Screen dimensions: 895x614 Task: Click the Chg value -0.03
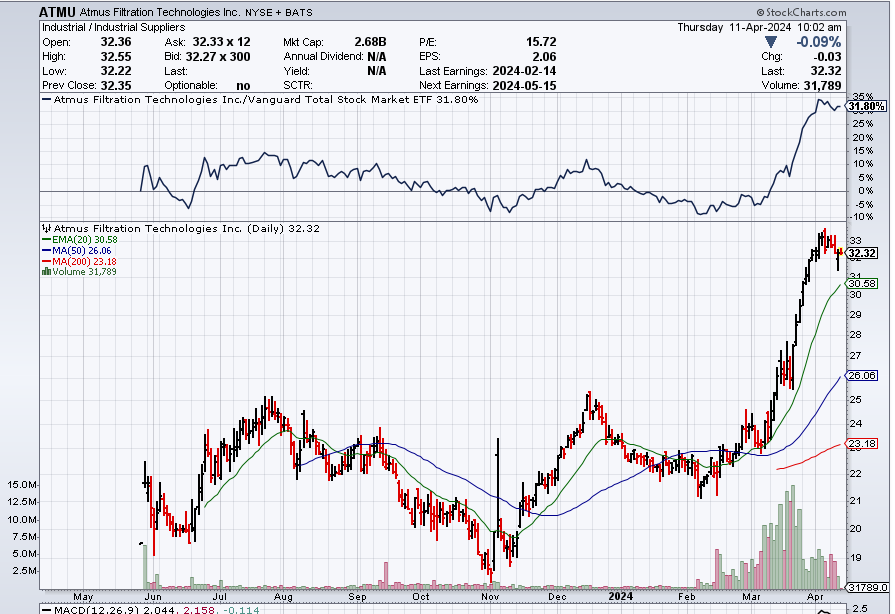click(x=827, y=56)
